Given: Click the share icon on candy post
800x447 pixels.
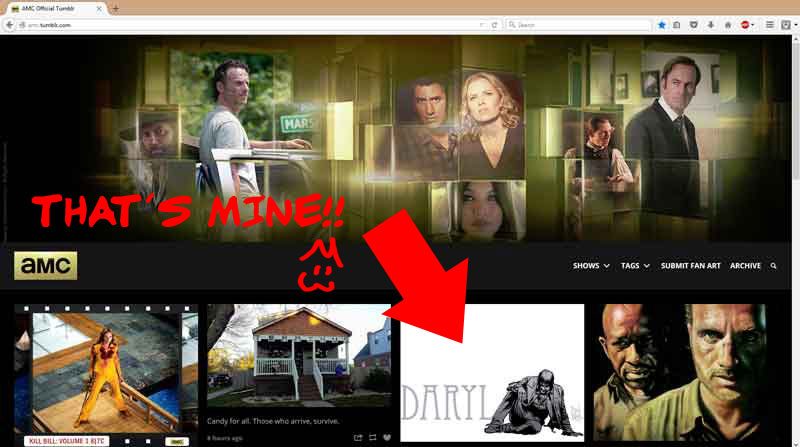Looking at the screenshot, I should 358,438.
